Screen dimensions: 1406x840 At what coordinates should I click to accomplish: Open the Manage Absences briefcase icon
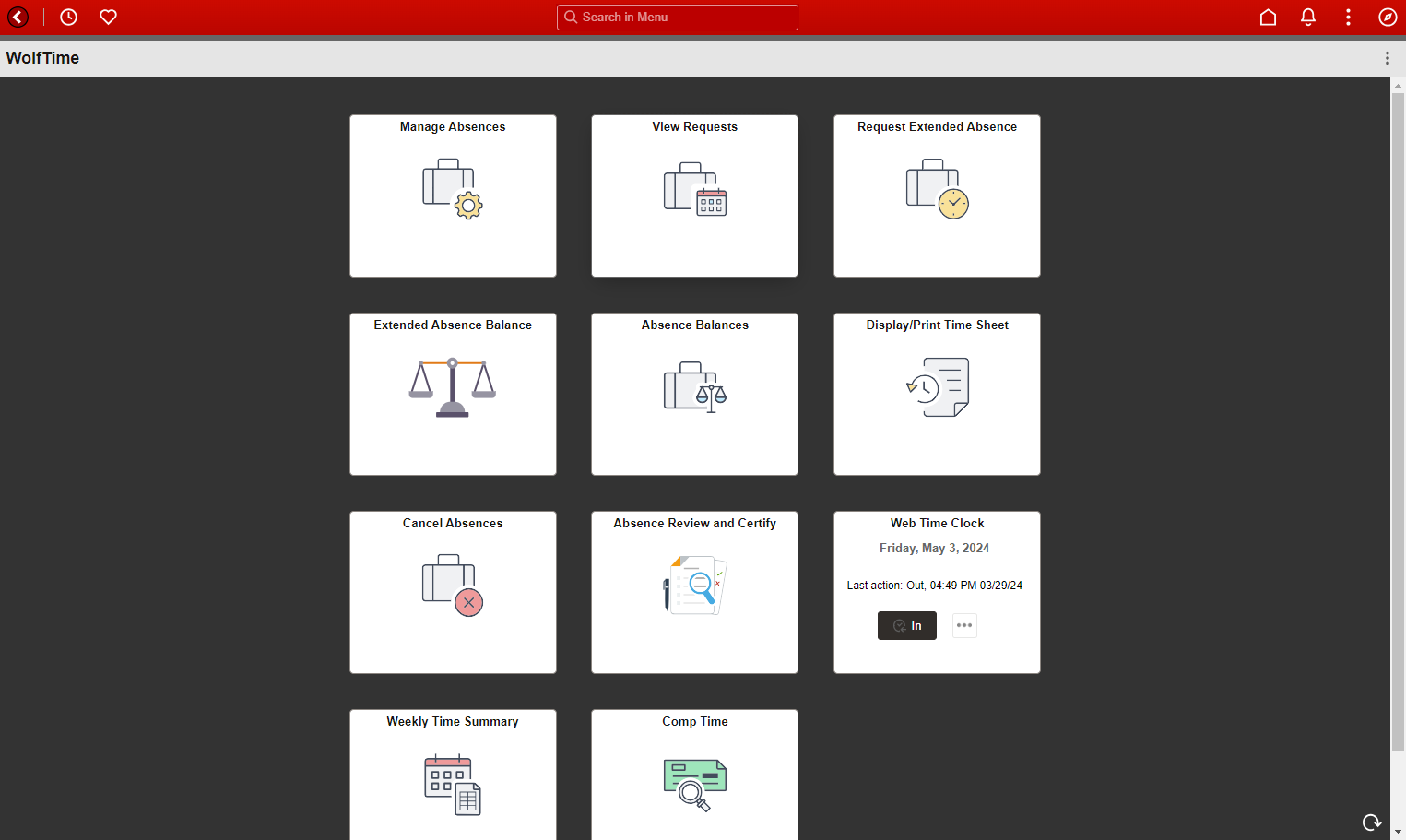coord(453,188)
